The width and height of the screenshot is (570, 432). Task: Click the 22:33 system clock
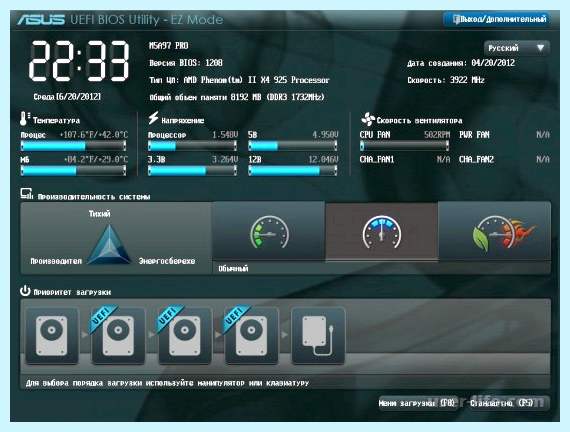click(79, 61)
